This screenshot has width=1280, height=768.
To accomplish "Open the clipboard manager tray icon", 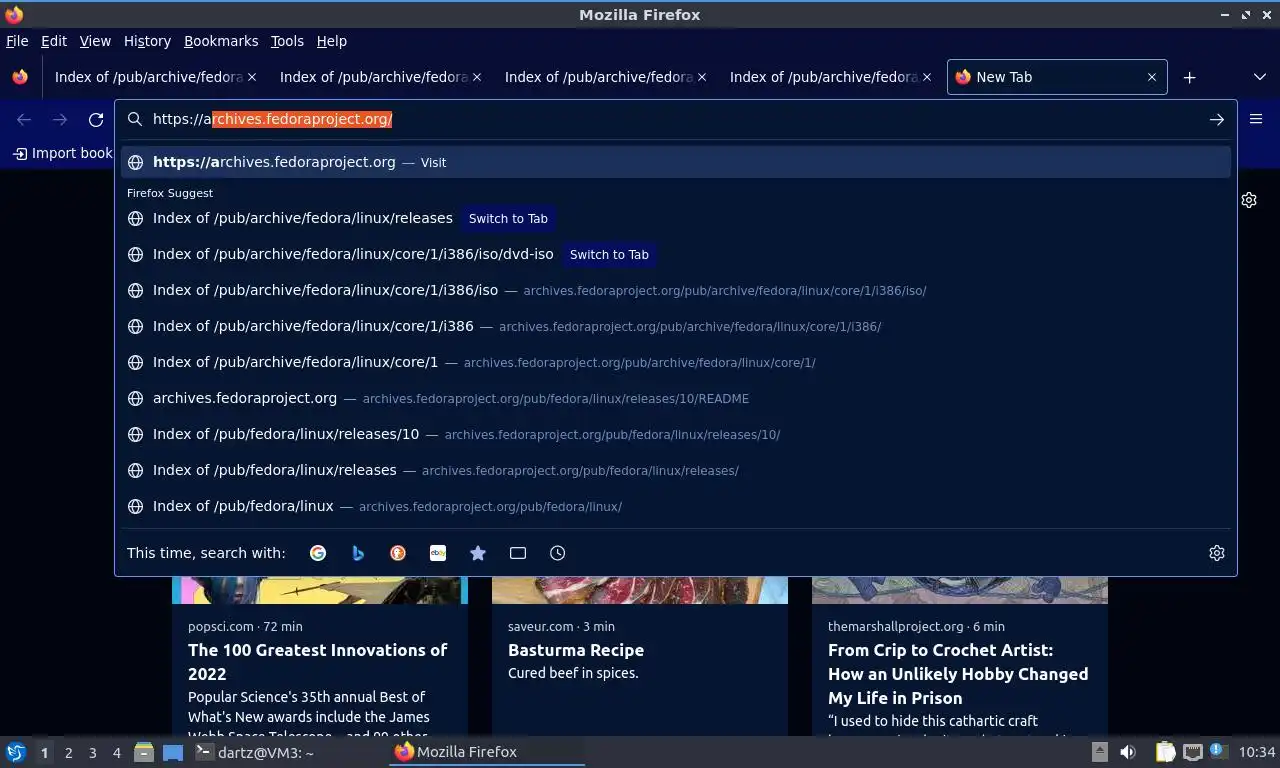I will click(1165, 752).
